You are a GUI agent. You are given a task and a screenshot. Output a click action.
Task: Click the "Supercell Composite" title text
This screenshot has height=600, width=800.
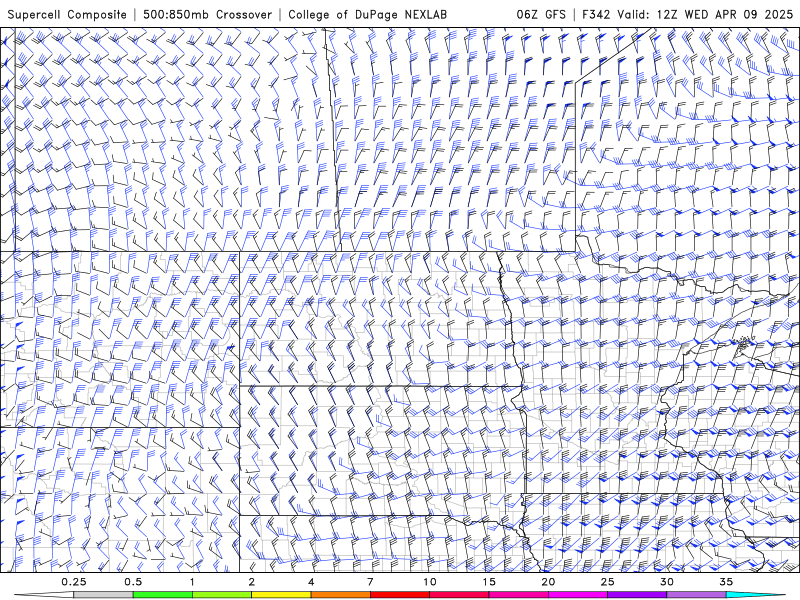point(67,15)
